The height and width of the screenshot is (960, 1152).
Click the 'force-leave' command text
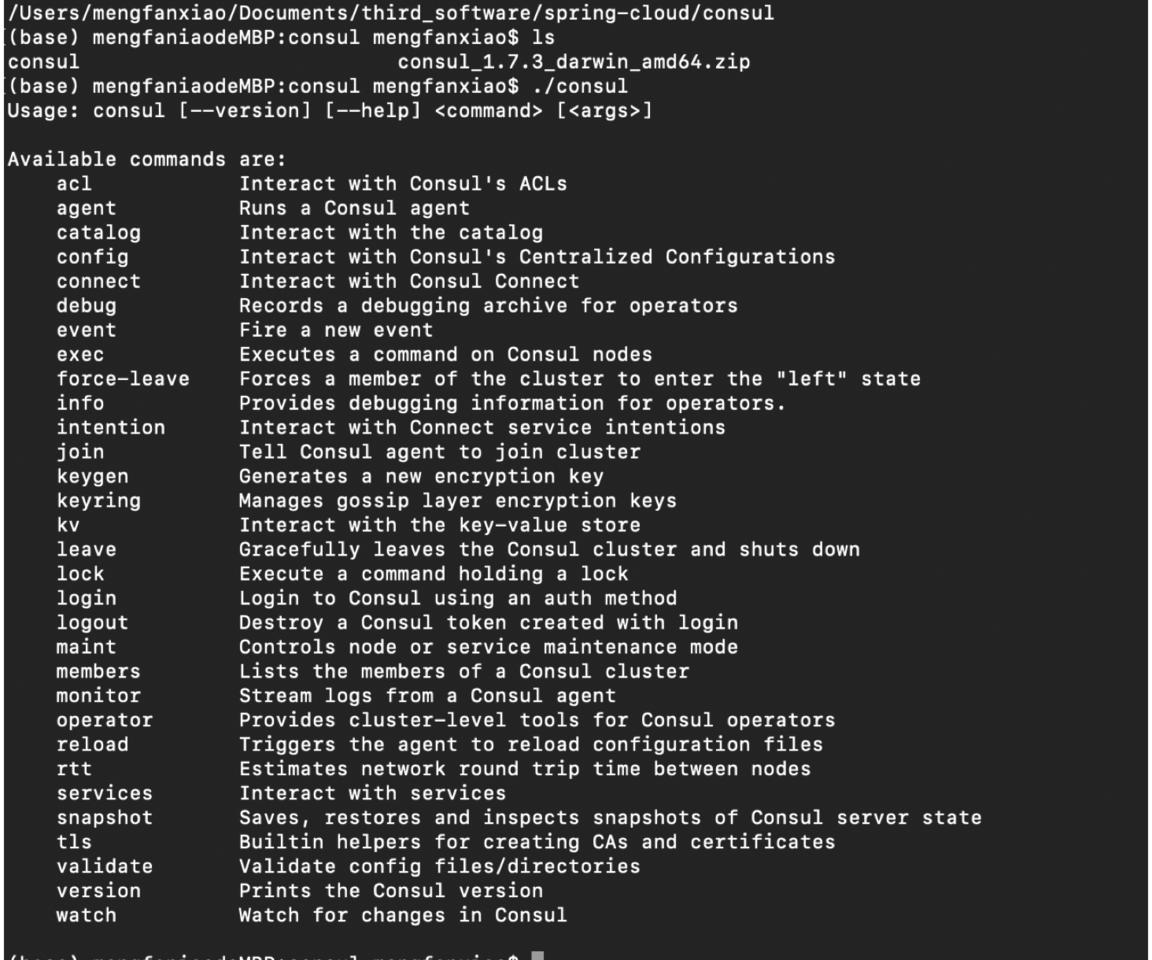(x=123, y=379)
